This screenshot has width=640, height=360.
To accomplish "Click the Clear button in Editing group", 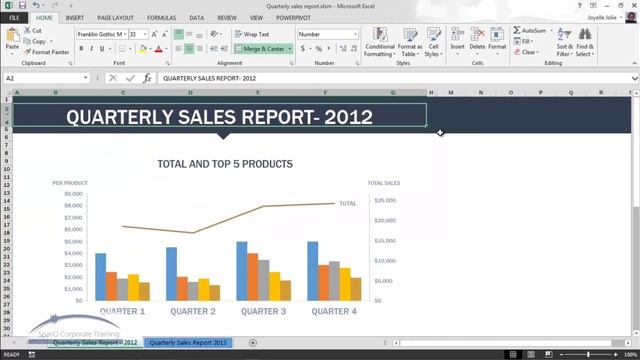I will 527,52.
